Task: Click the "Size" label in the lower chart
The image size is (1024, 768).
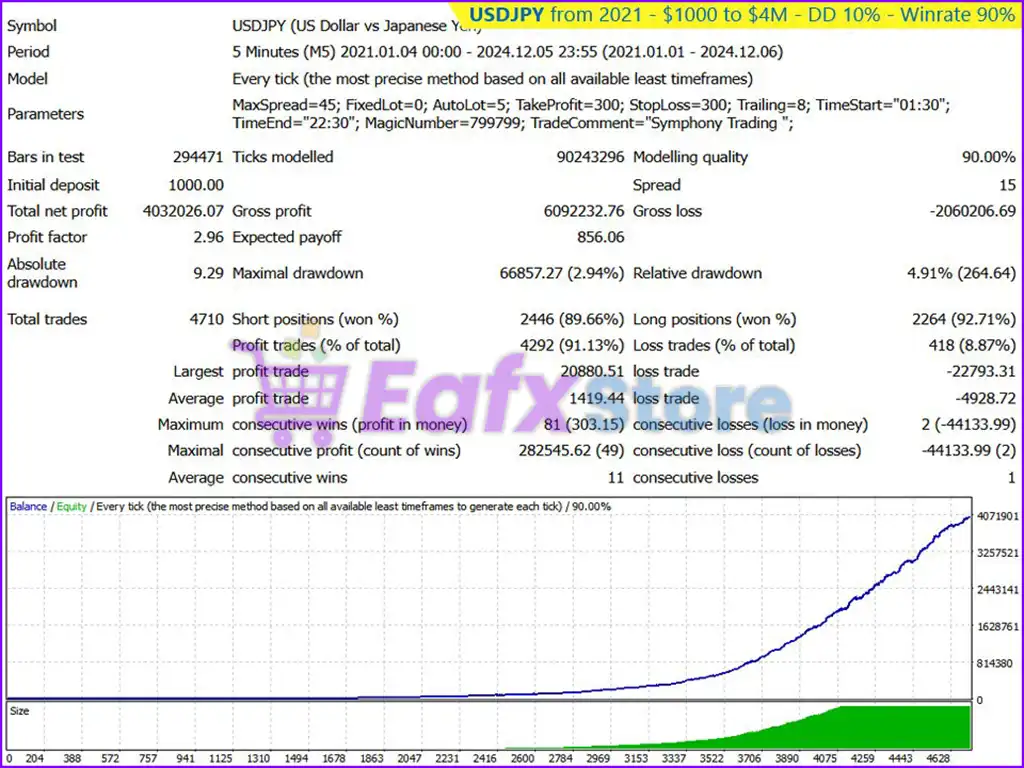Action: (20, 711)
